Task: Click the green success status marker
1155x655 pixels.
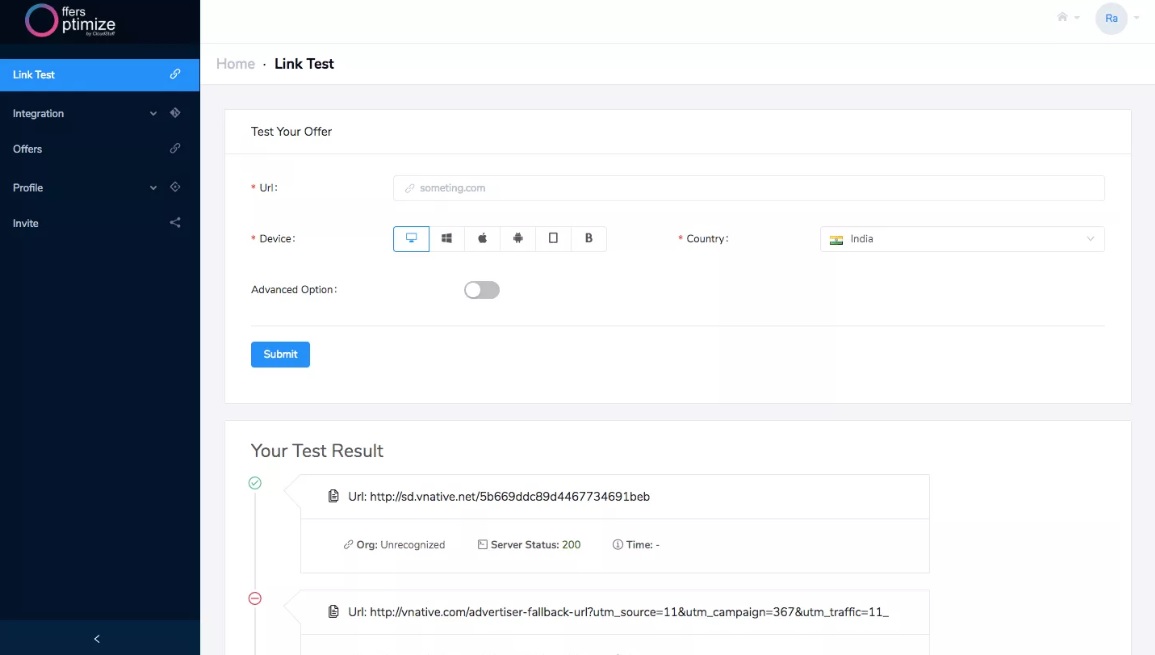Action: click(255, 483)
